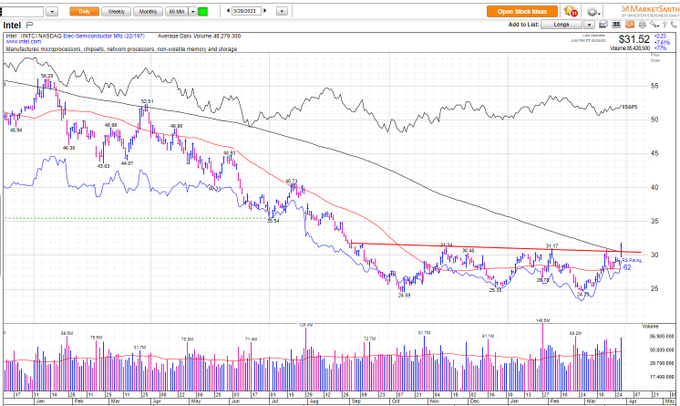Screen dimensions: 680x406
Task: Open the alerts bell notification icon
Action: [x=570, y=11]
